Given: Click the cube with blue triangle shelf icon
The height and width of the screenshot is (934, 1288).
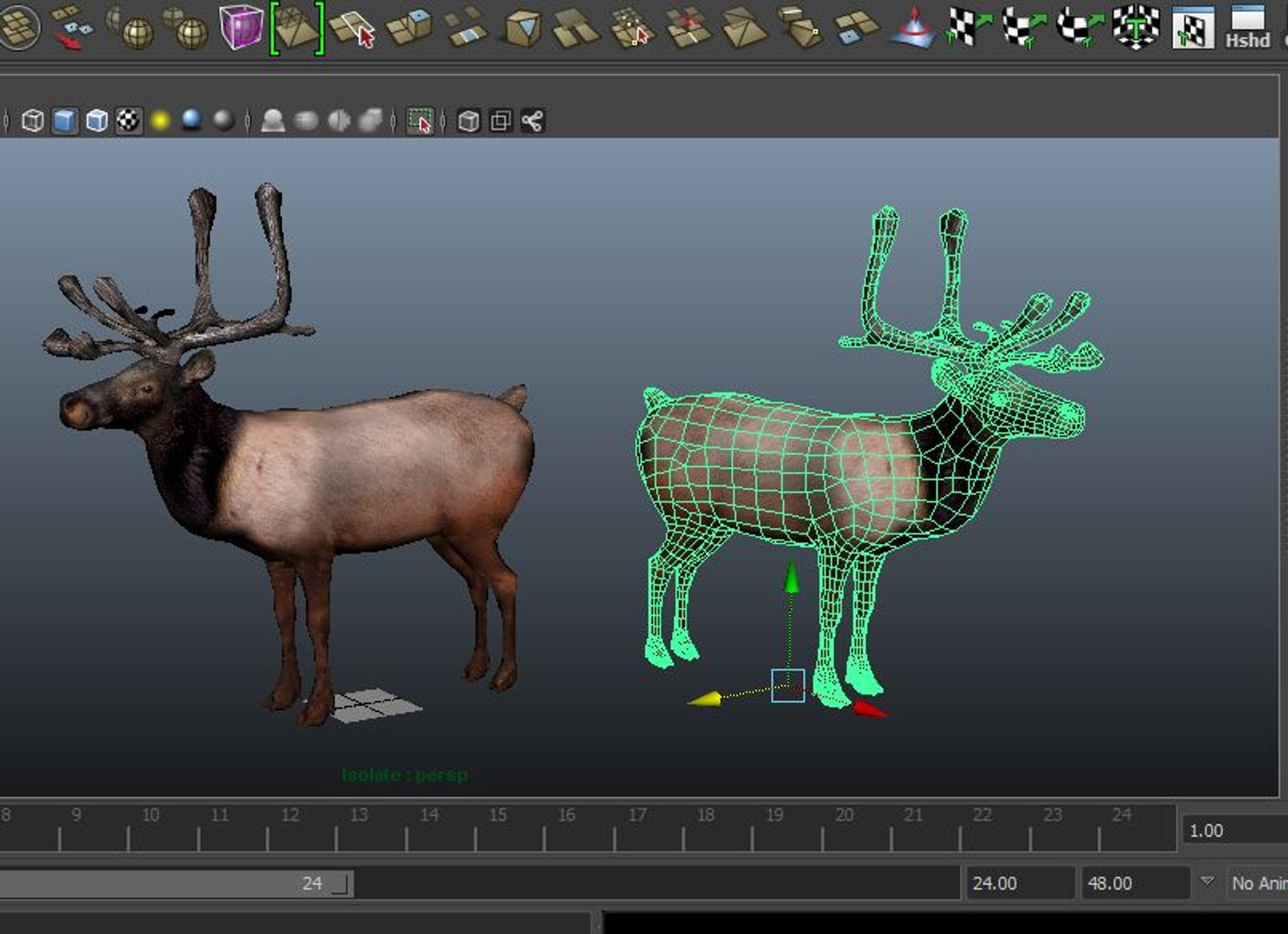Looking at the screenshot, I should [x=522, y=27].
